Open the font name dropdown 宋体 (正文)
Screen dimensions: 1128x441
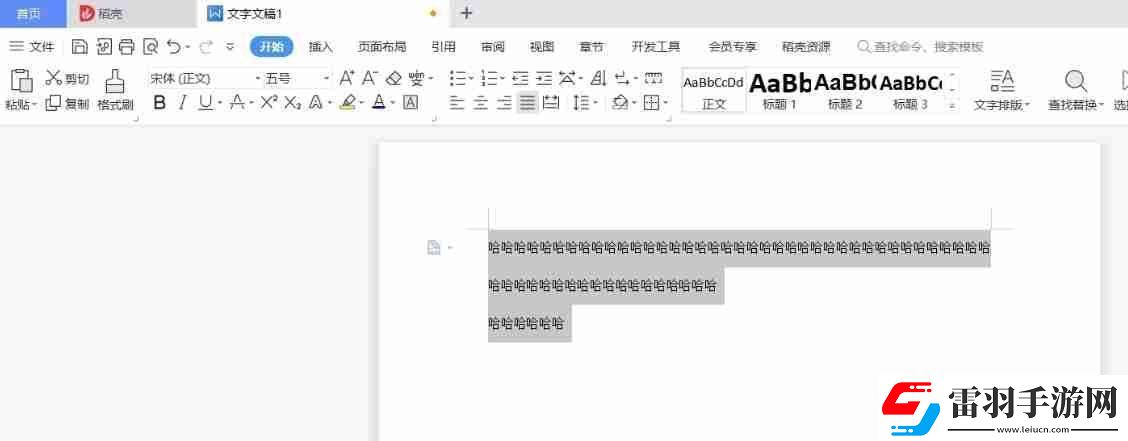pos(204,78)
